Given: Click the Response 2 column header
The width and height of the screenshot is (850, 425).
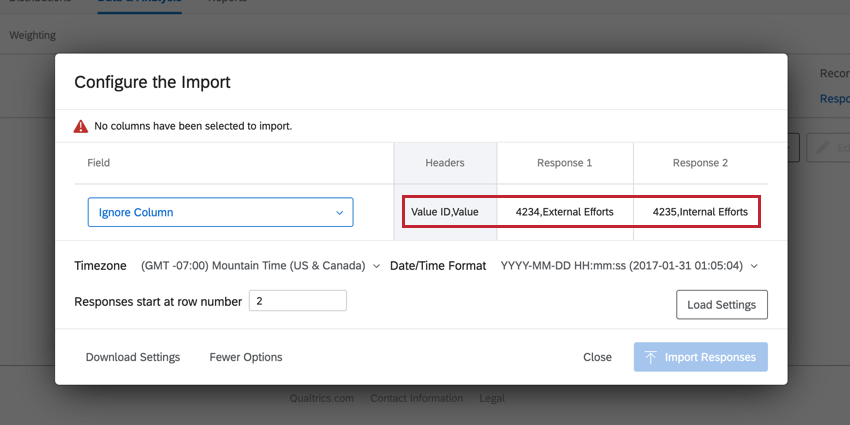Looking at the screenshot, I should [x=700, y=162].
